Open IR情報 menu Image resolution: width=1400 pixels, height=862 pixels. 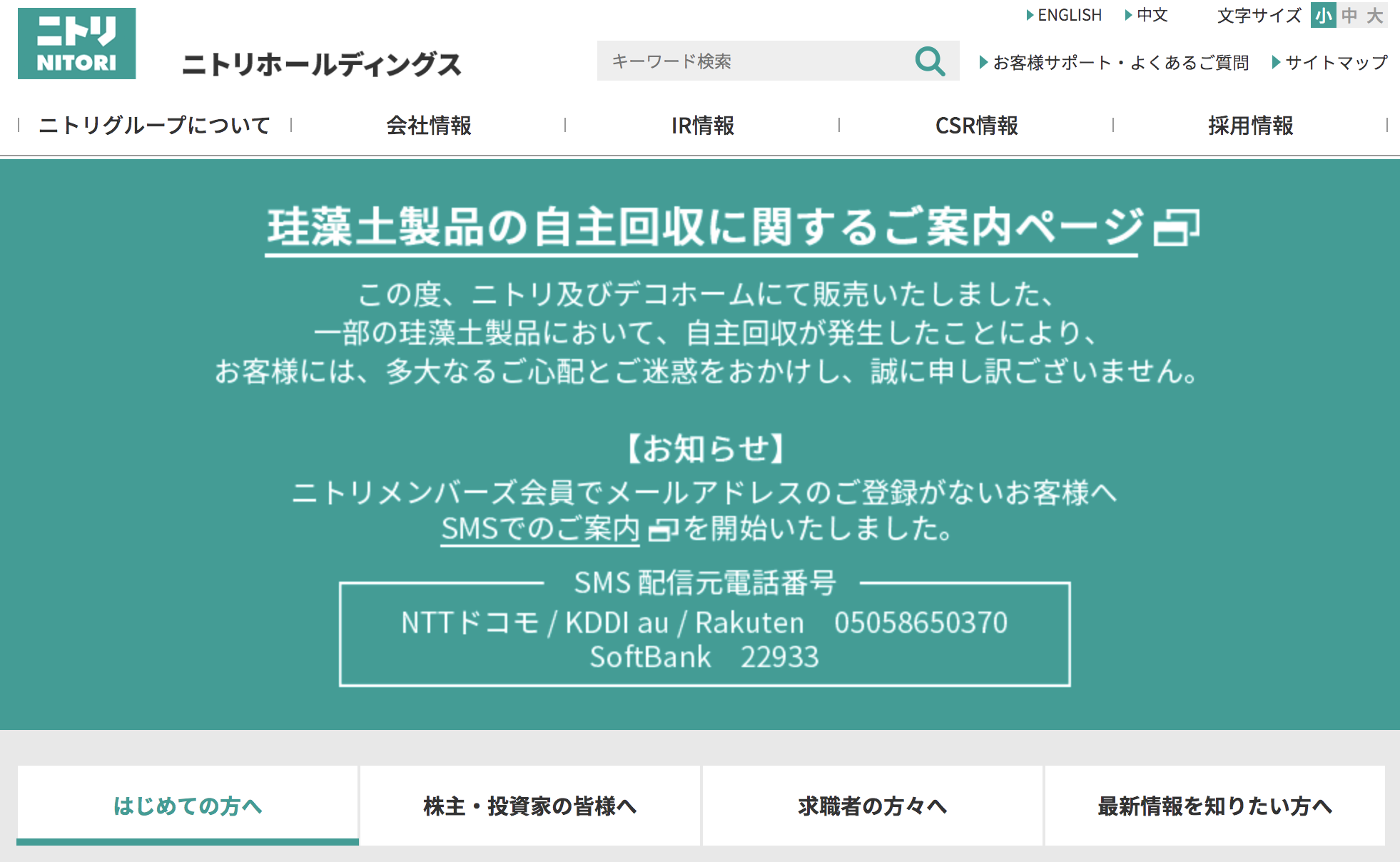[x=703, y=126]
